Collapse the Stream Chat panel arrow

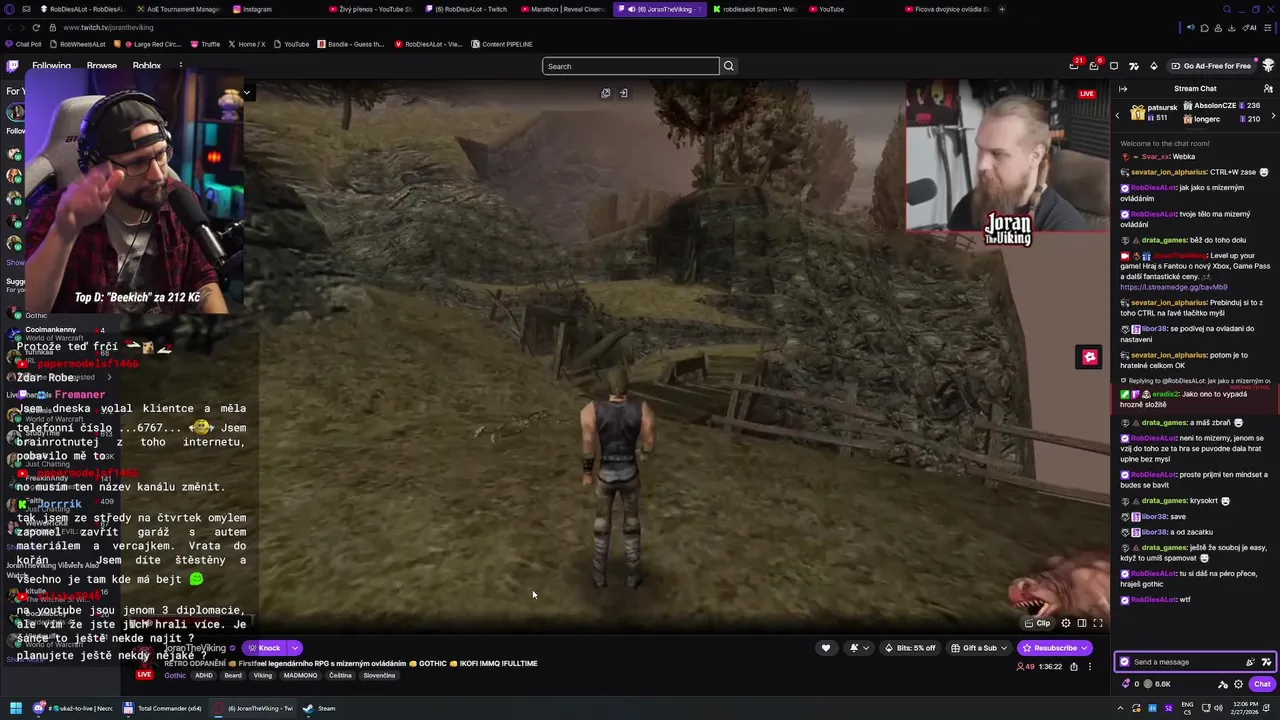point(1123,89)
